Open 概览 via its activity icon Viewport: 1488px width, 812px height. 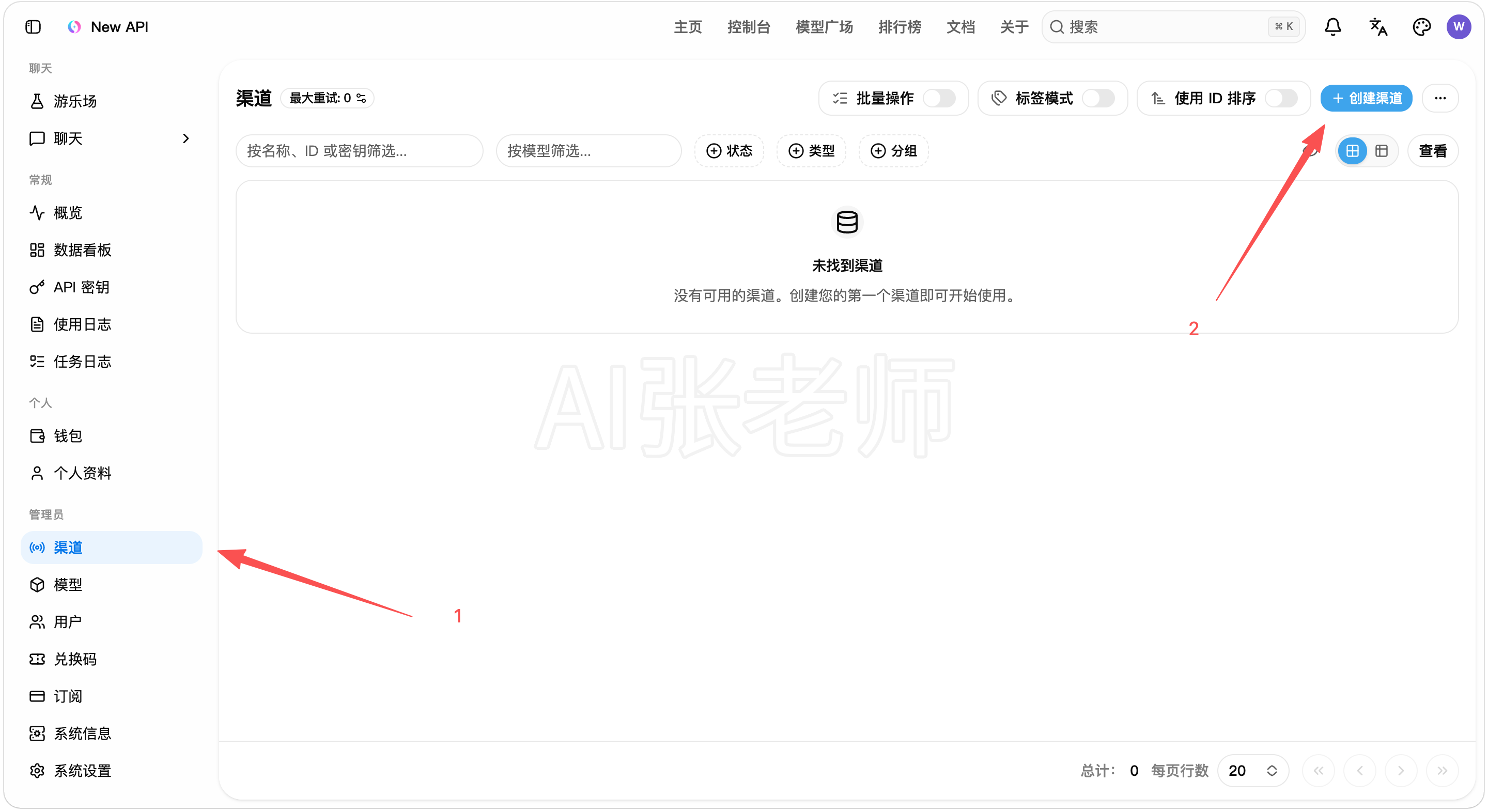[x=37, y=212]
